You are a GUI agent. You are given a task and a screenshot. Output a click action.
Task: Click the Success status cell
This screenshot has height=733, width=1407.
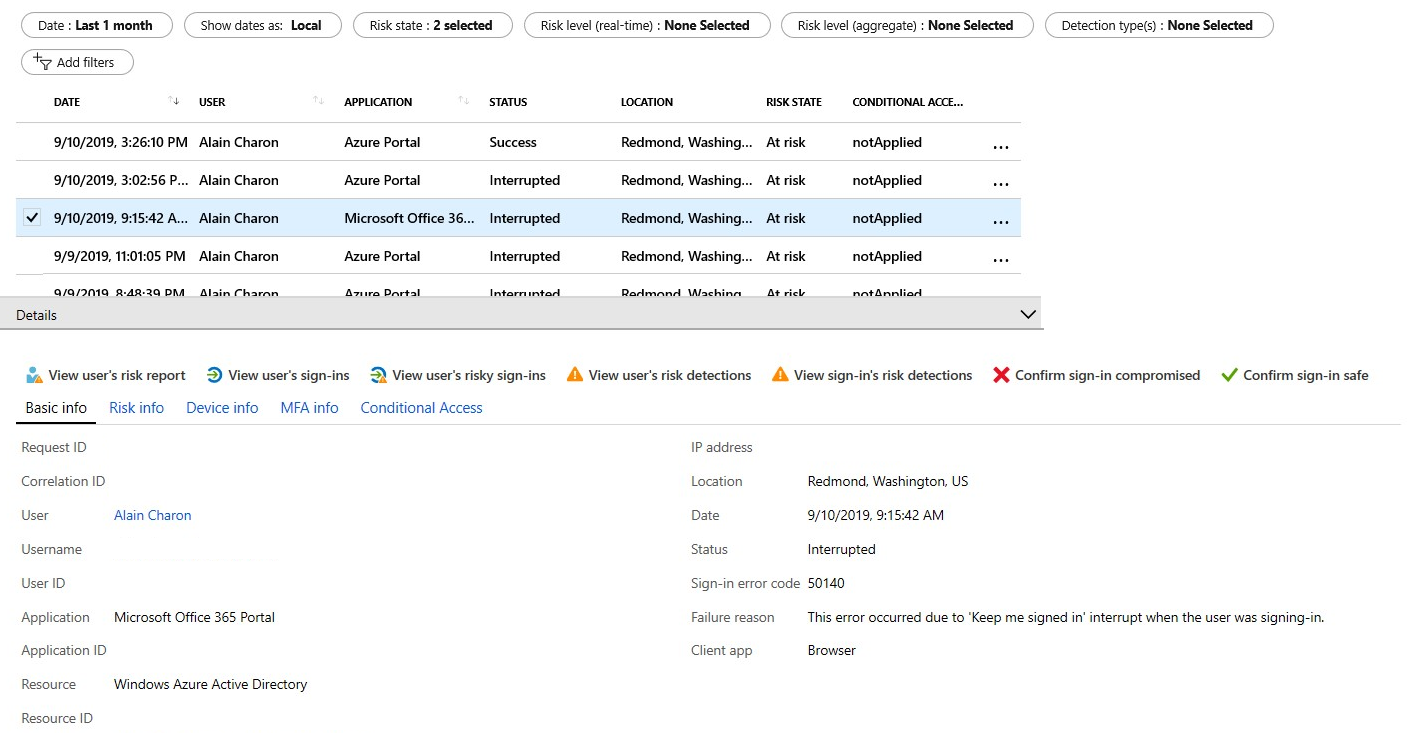513,142
